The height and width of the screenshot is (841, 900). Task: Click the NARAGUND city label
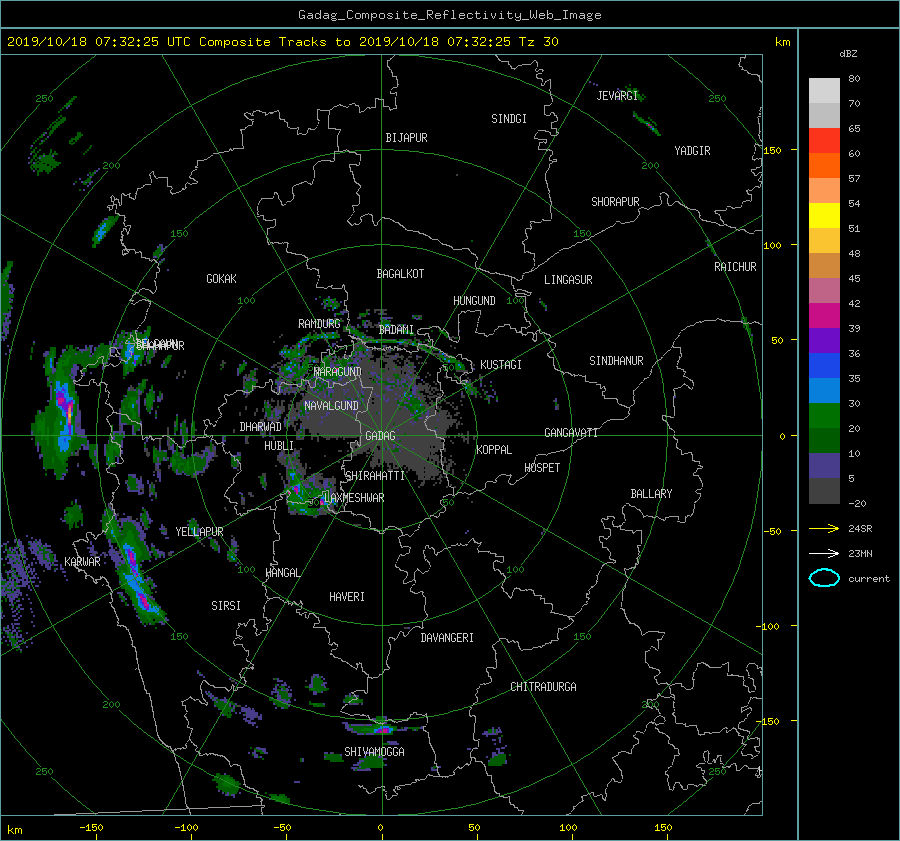[x=338, y=372]
